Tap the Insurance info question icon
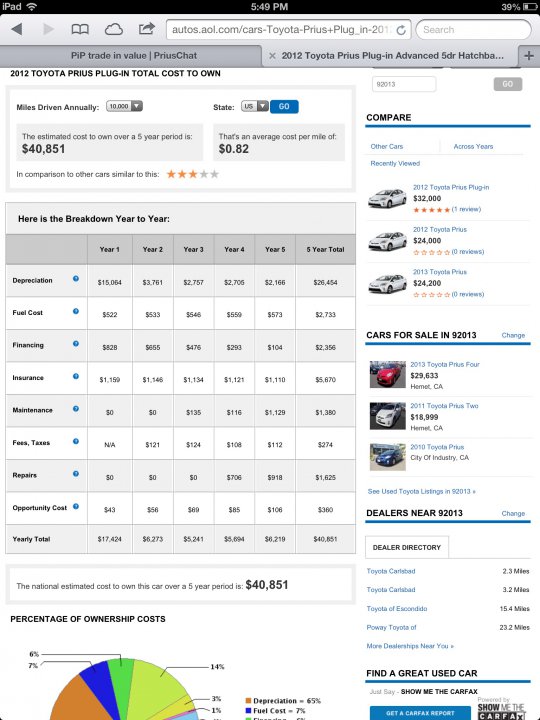Viewport: 540px width, 720px height. (x=76, y=377)
